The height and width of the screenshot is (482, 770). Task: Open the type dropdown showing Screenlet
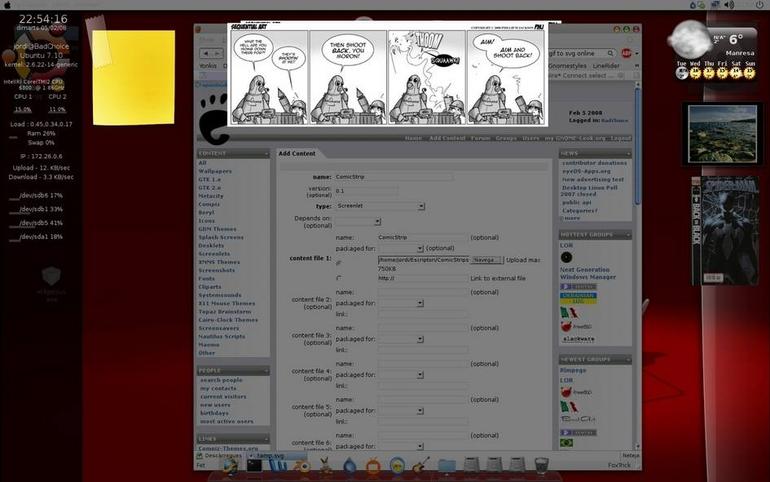(380, 206)
